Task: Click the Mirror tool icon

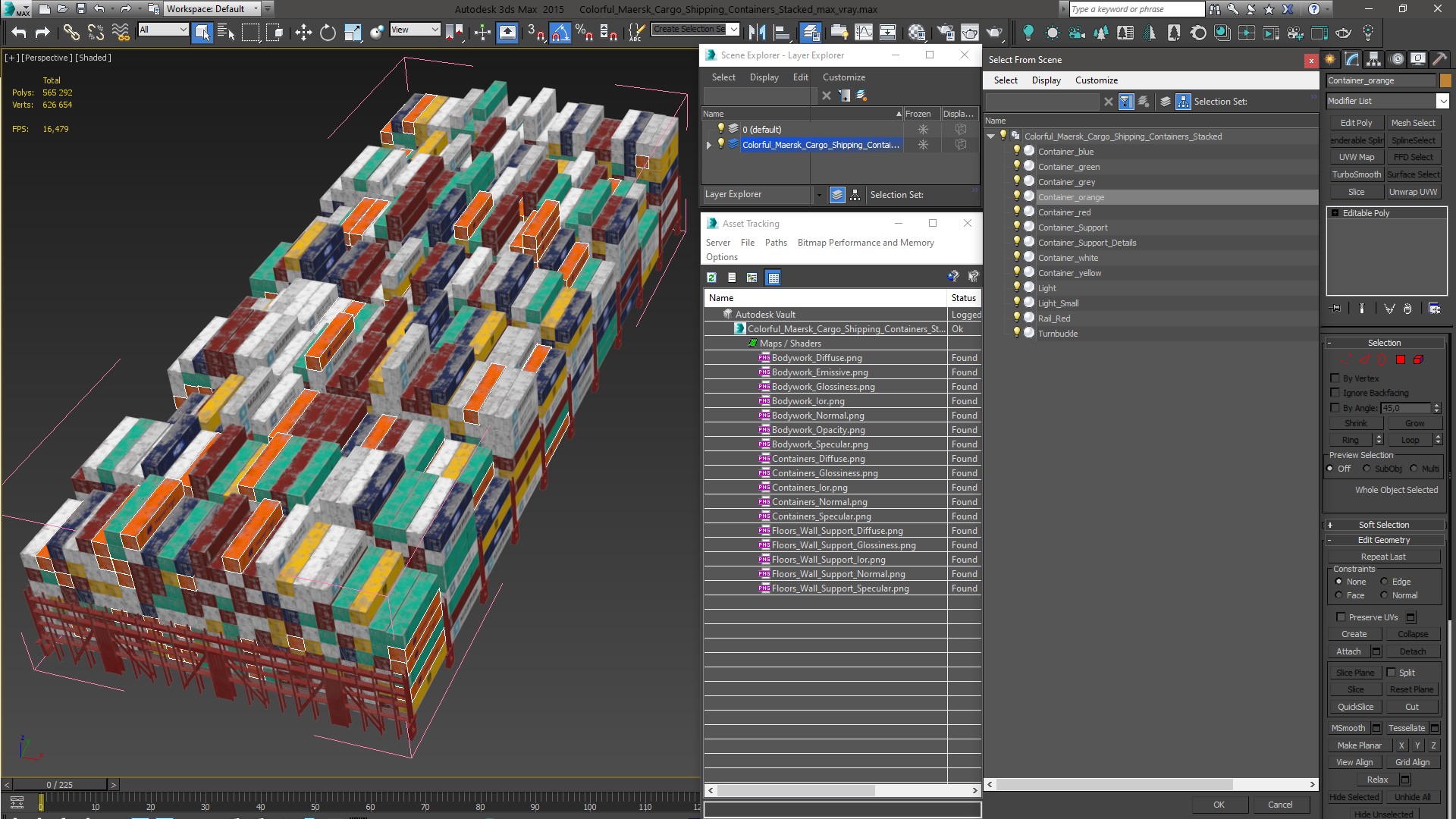Action: [x=757, y=32]
